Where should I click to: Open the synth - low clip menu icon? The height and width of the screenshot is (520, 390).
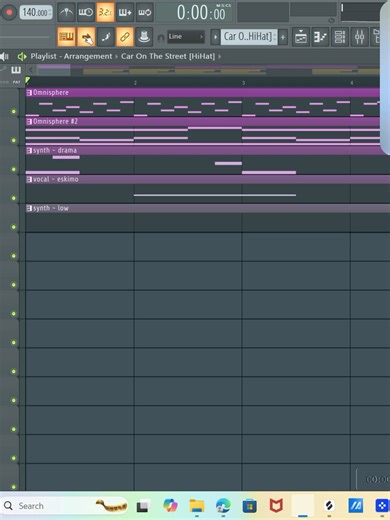click(29, 208)
